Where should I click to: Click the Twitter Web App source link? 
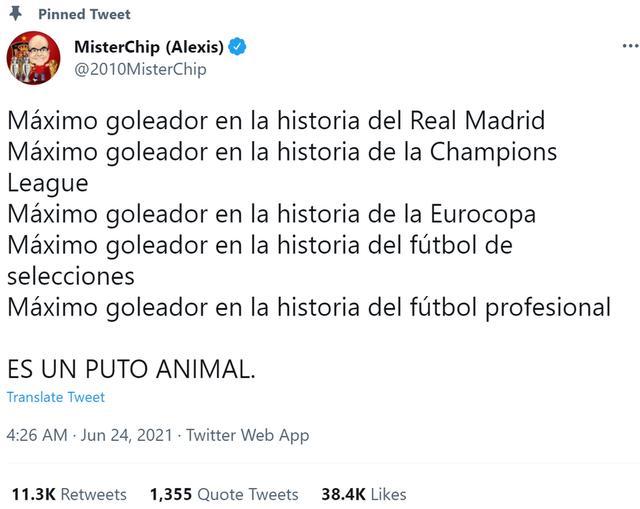click(x=247, y=435)
